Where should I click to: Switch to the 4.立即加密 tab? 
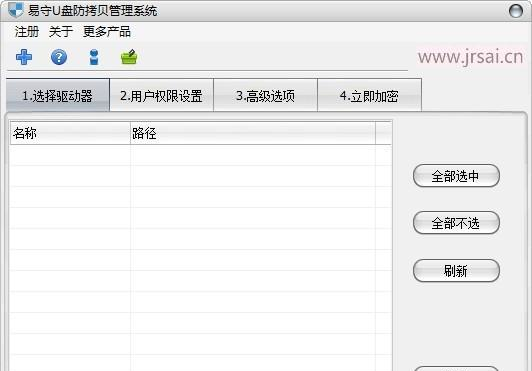pyautogui.click(x=369, y=95)
